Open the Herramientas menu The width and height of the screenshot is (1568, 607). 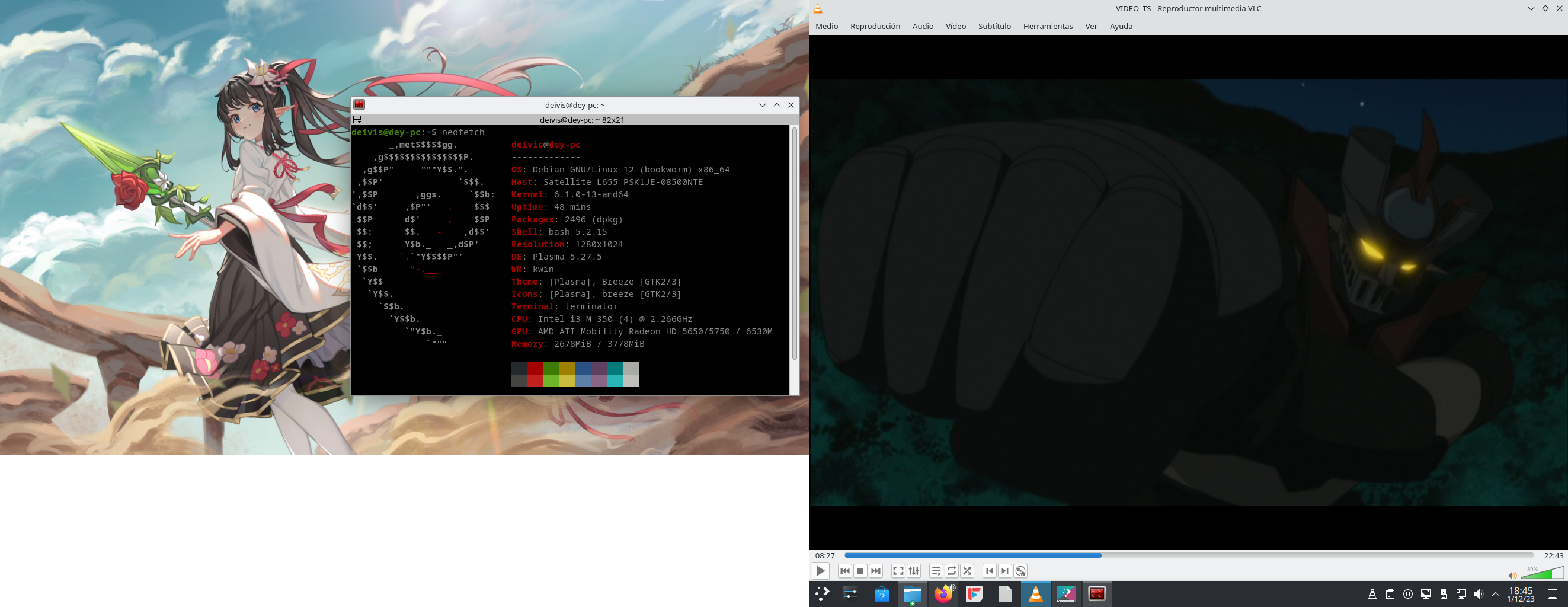point(1048,26)
